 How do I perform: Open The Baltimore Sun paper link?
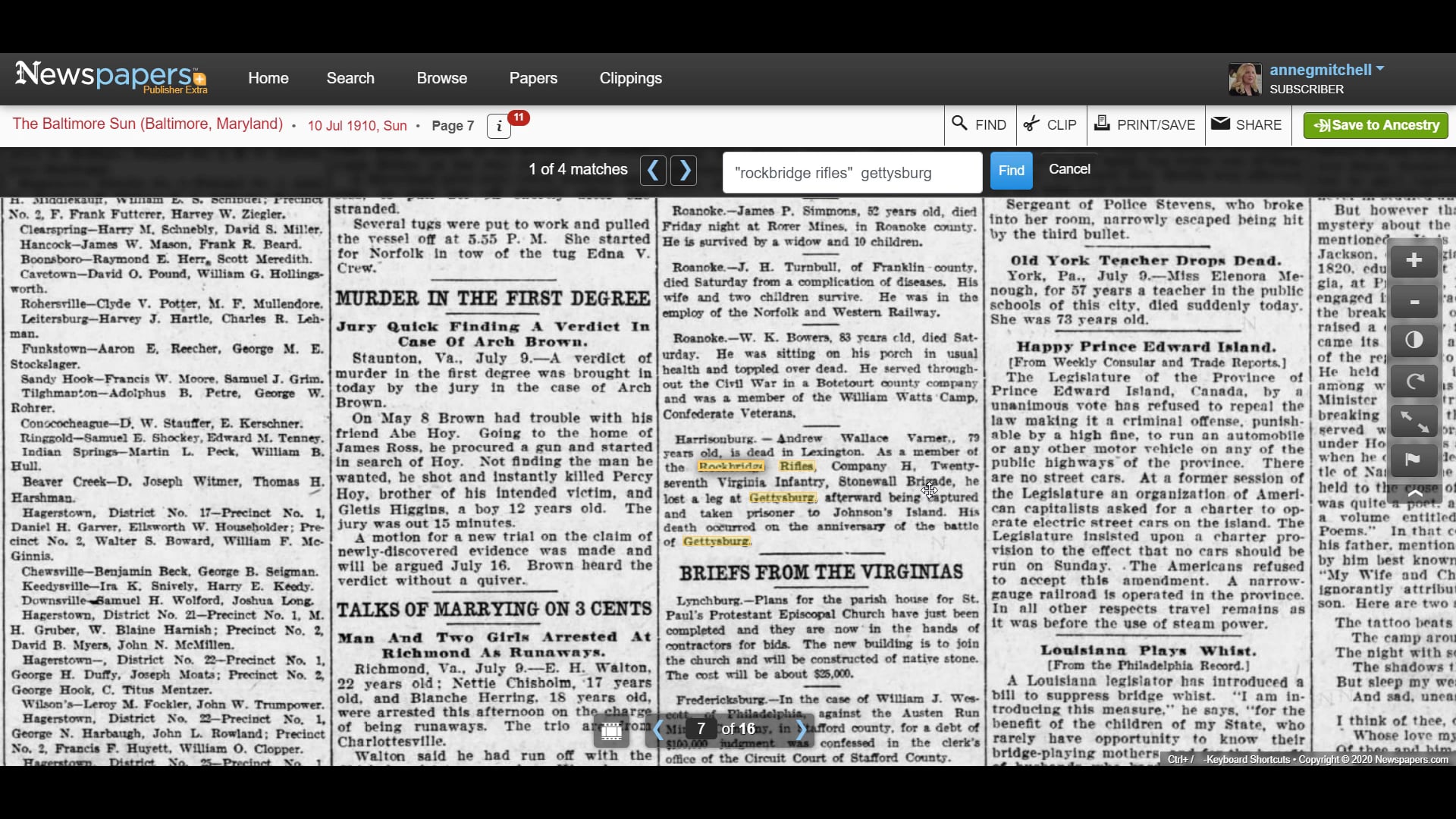click(x=147, y=124)
